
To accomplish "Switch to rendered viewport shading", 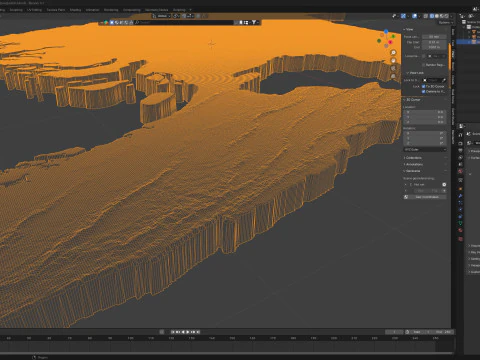I will pos(447,16).
